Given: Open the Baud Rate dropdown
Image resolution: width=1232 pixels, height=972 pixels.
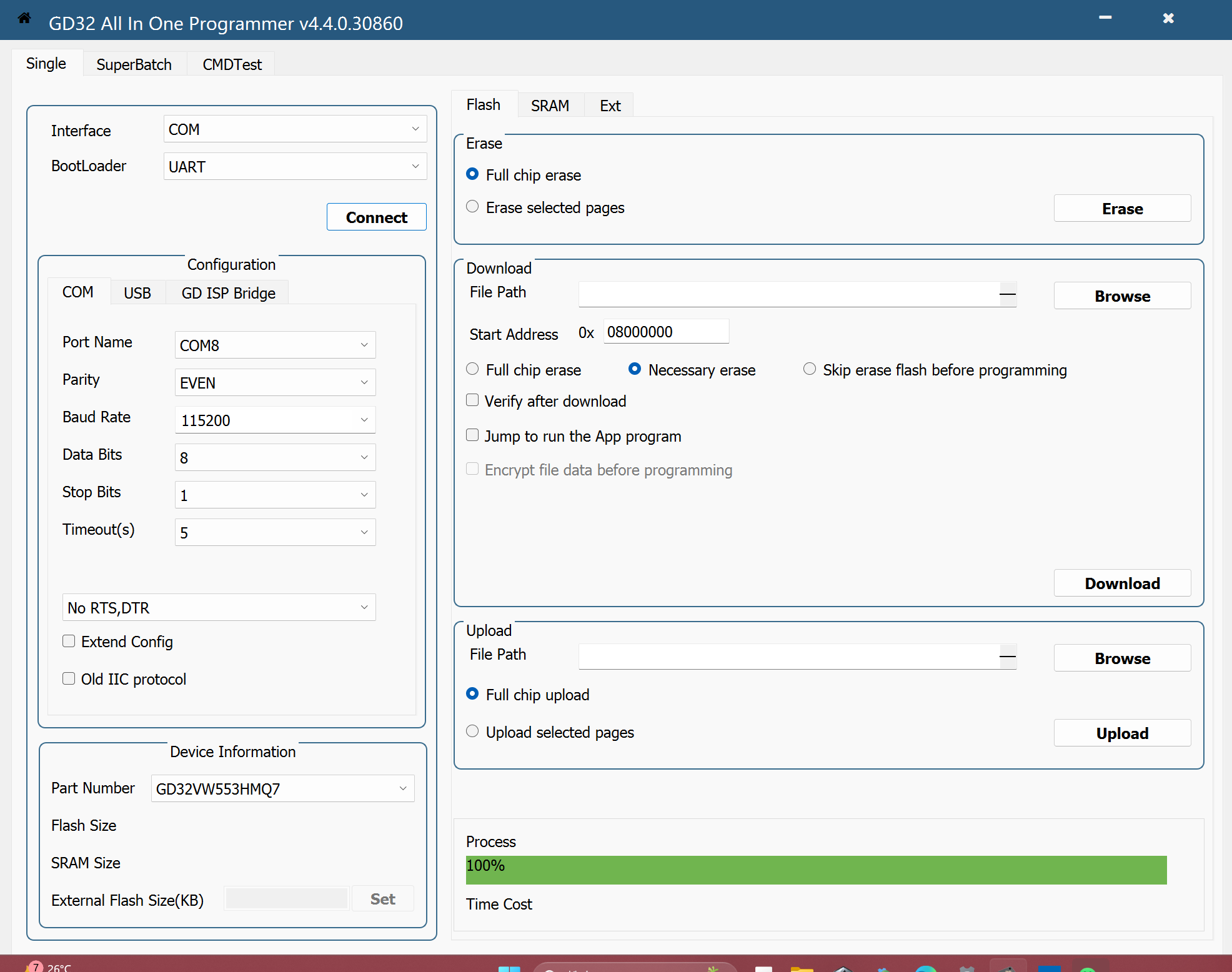Looking at the screenshot, I should pyautogui.click(x=275, y=420).
